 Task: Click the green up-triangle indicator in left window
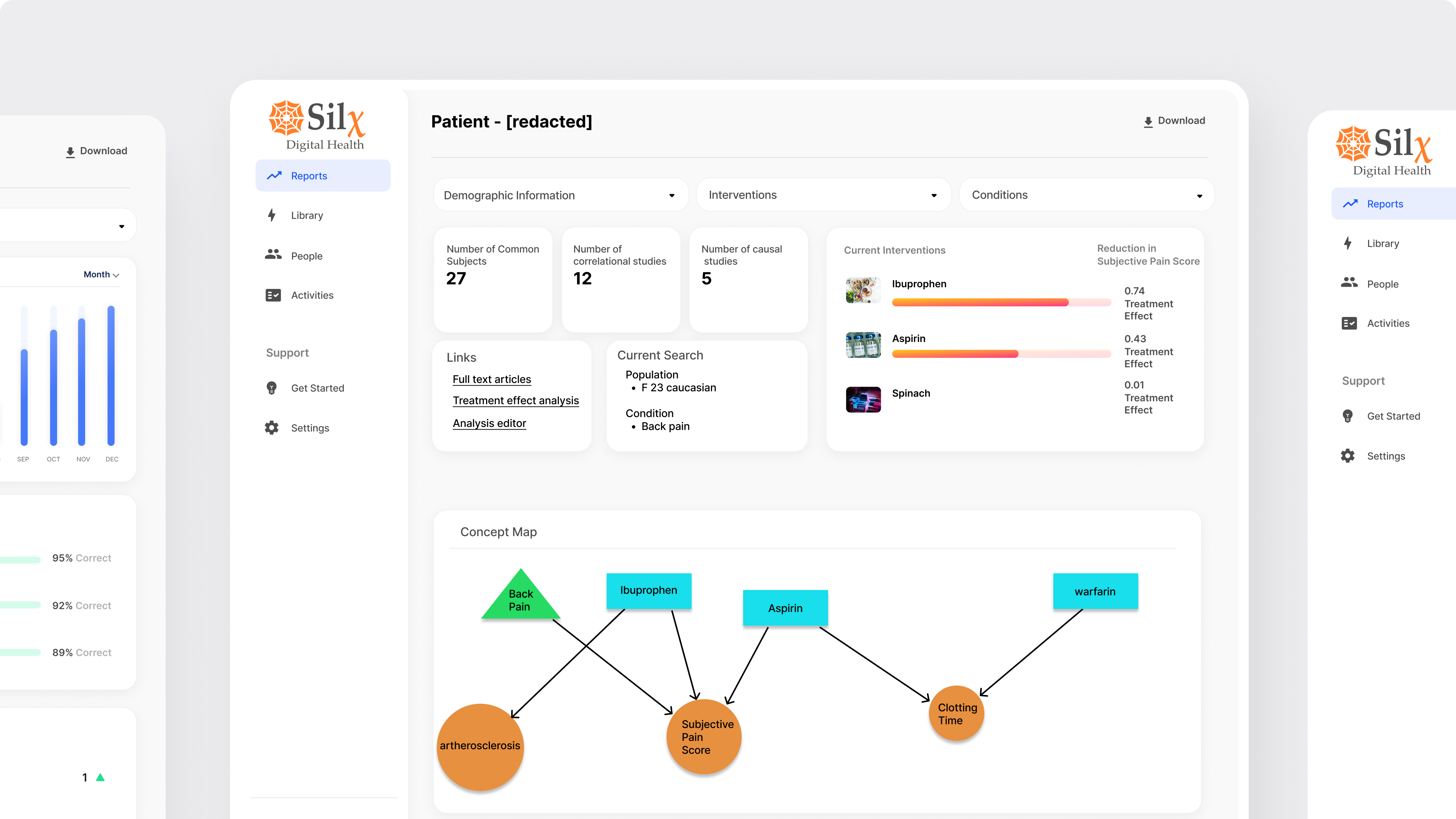coord(100,777)
